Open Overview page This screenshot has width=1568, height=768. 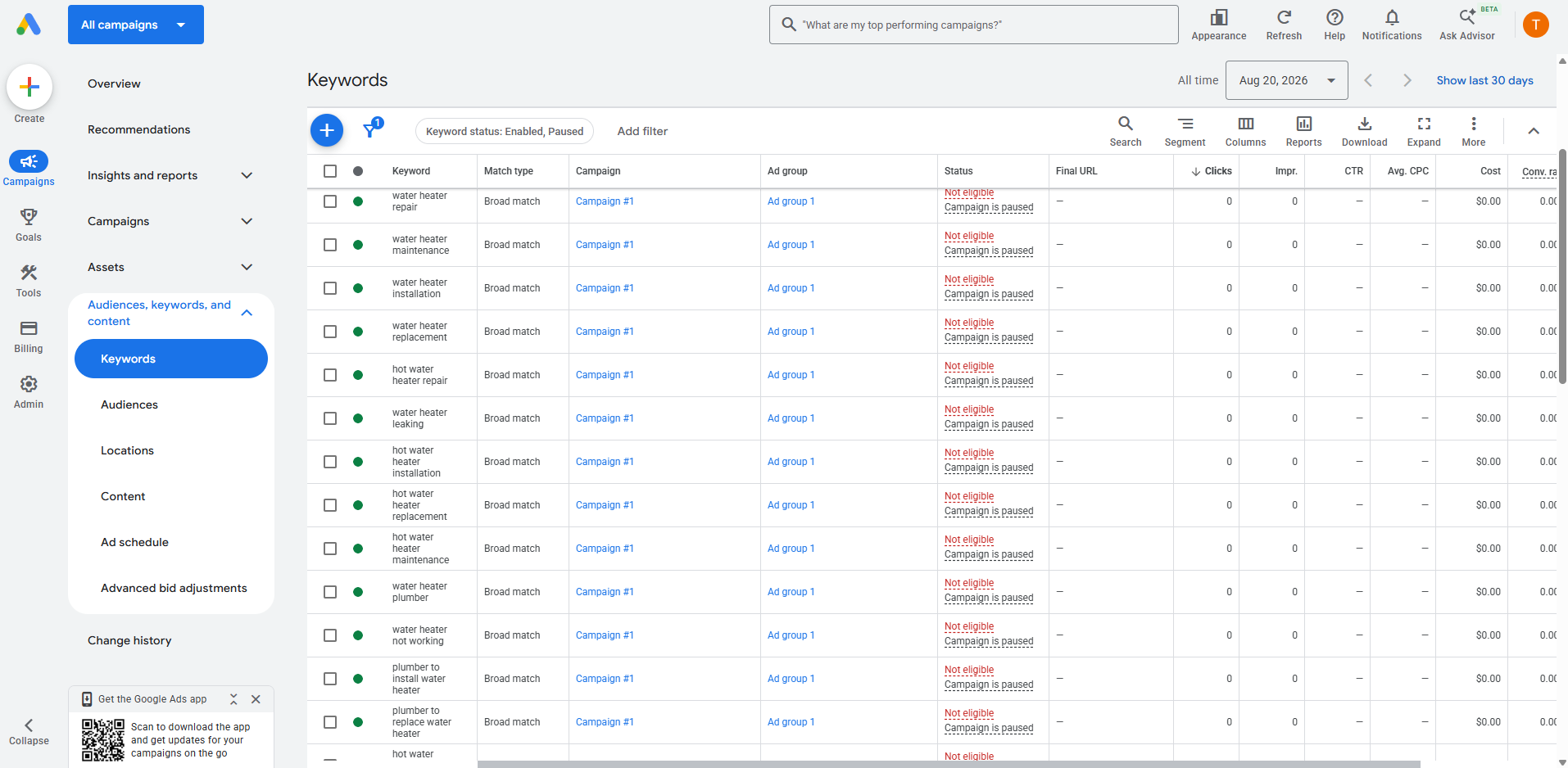click(x=114, y=84)
